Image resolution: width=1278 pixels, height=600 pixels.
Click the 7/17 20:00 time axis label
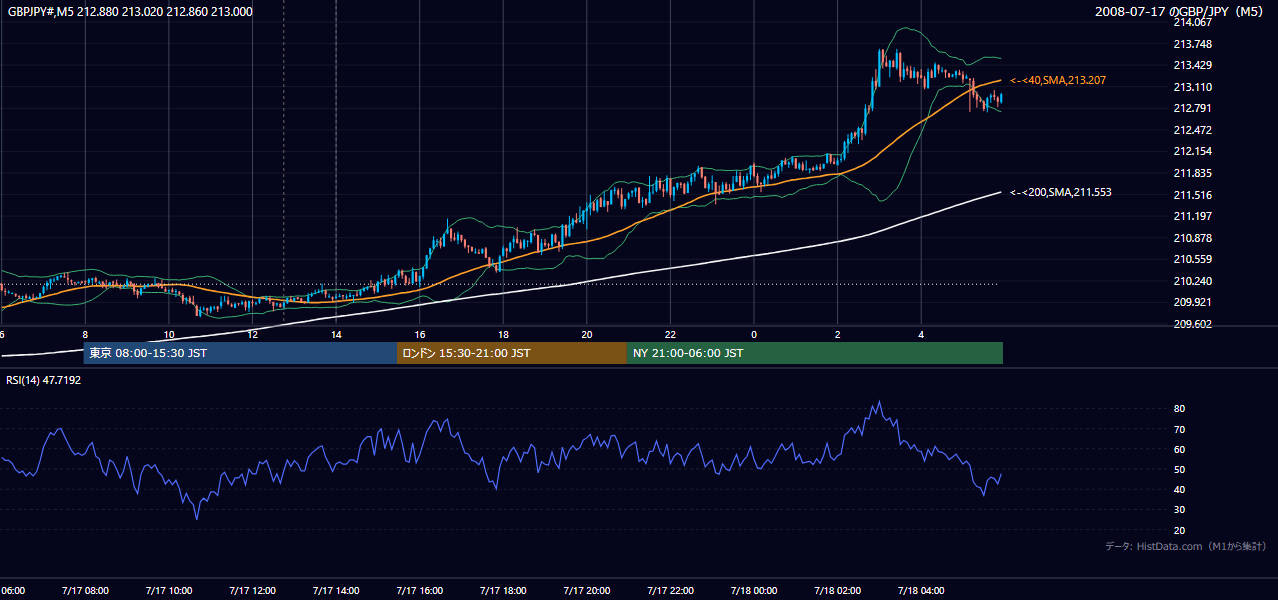[x=587, y=591]
